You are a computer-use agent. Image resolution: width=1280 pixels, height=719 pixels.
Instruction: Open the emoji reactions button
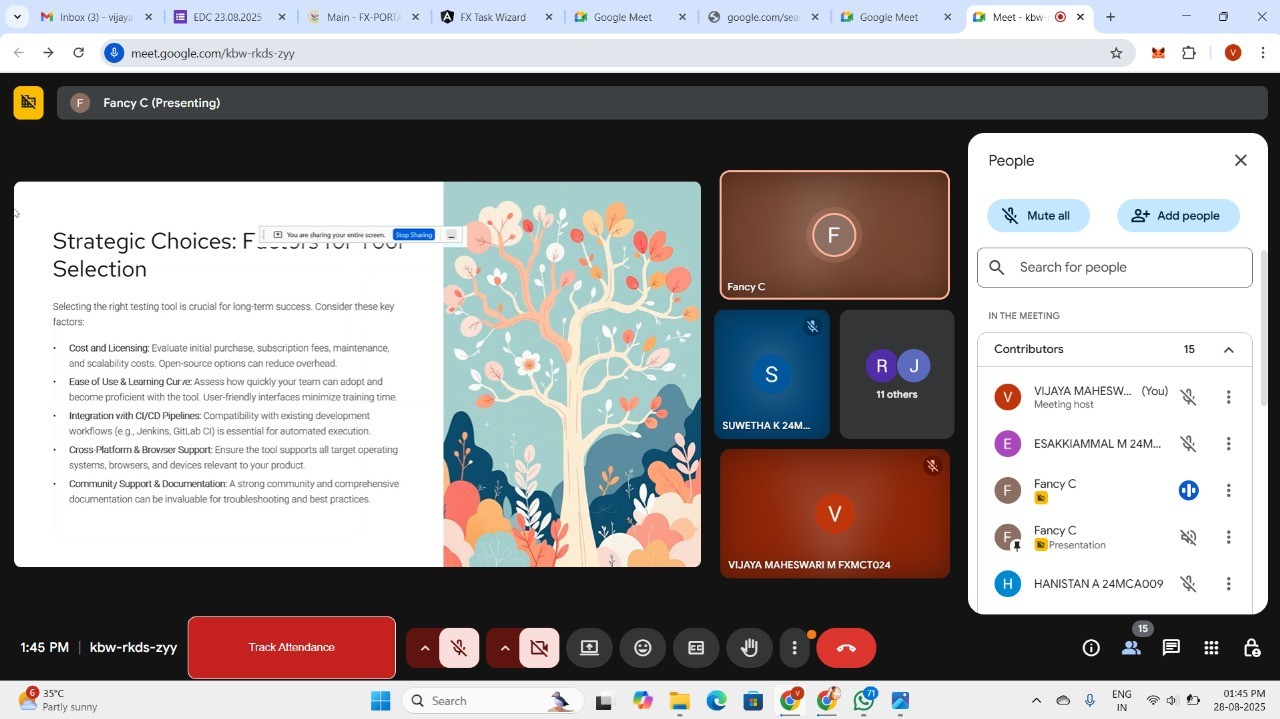(643, 648)
